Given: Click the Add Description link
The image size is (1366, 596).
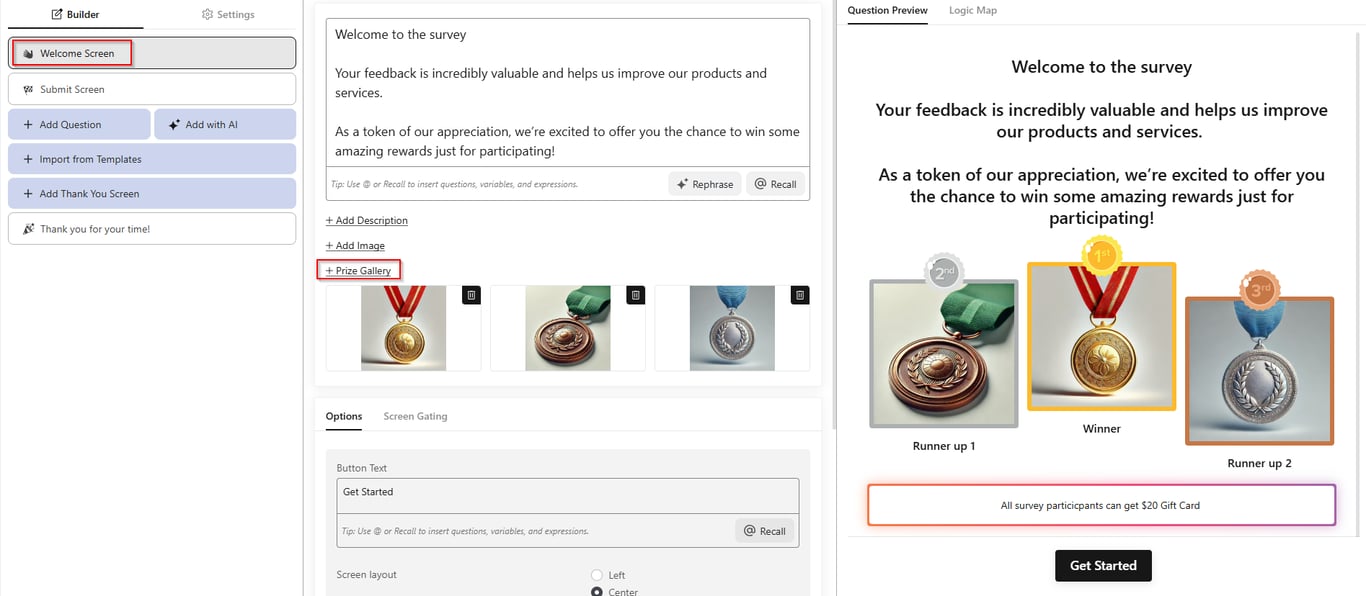Looking at the screenshot, I should 367,220.
